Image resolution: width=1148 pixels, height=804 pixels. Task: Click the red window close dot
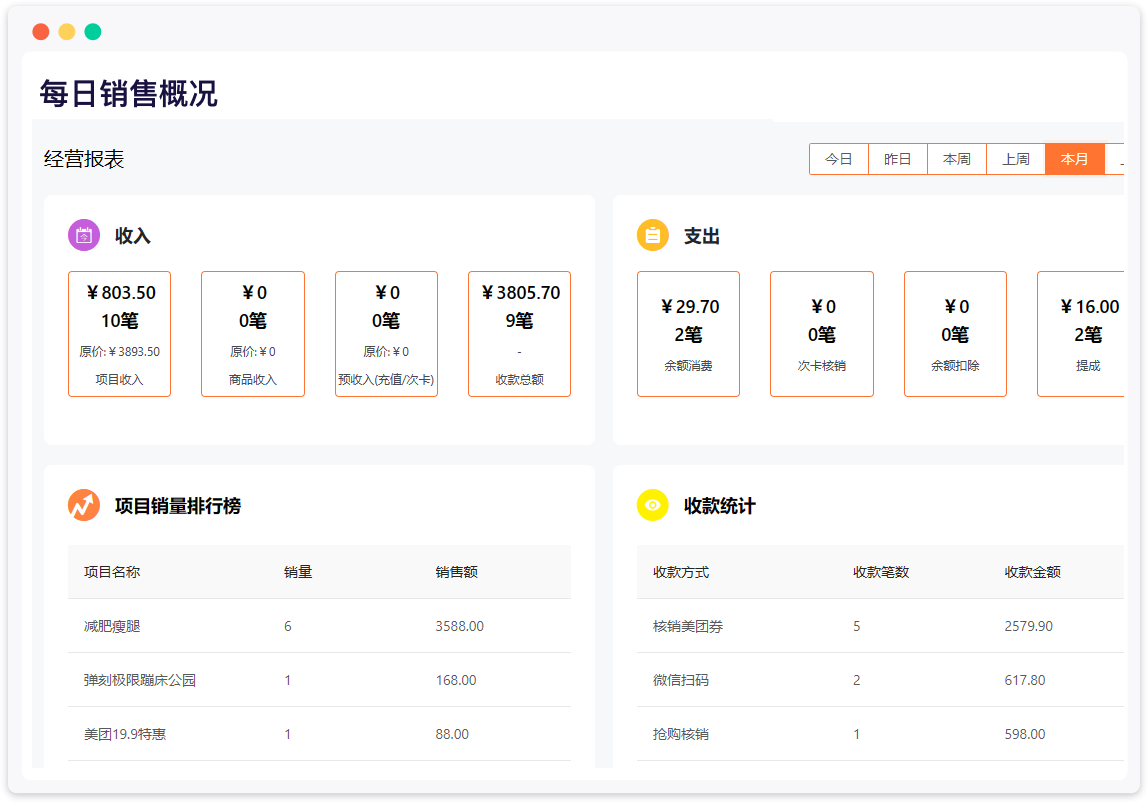click(x=41, y=31)
